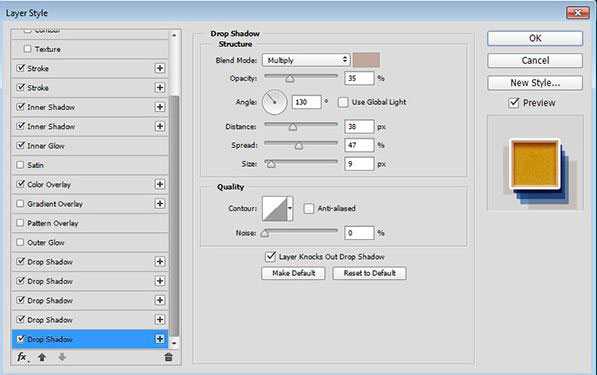Uncheck Layer Knocks Out Drop Shadow
Screen dimensions: 597x375
click(x=270, y=257)
